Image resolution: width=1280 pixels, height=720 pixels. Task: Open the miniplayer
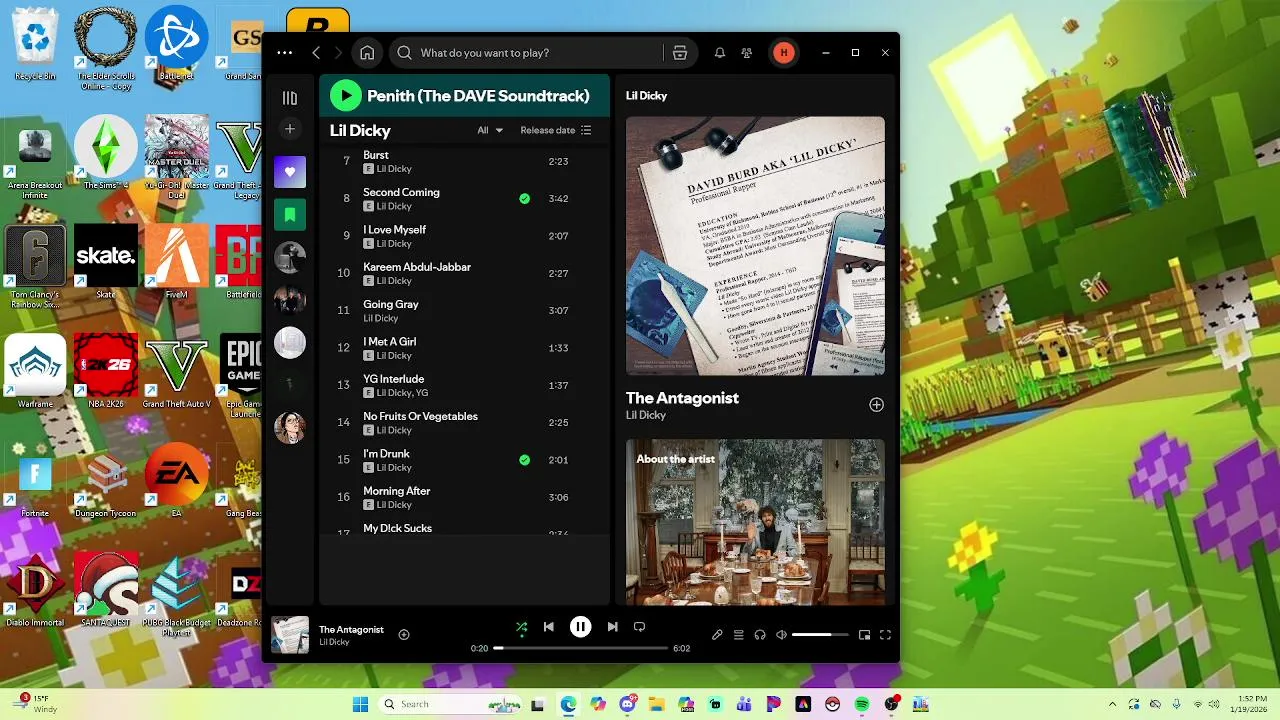pos(865,635)
